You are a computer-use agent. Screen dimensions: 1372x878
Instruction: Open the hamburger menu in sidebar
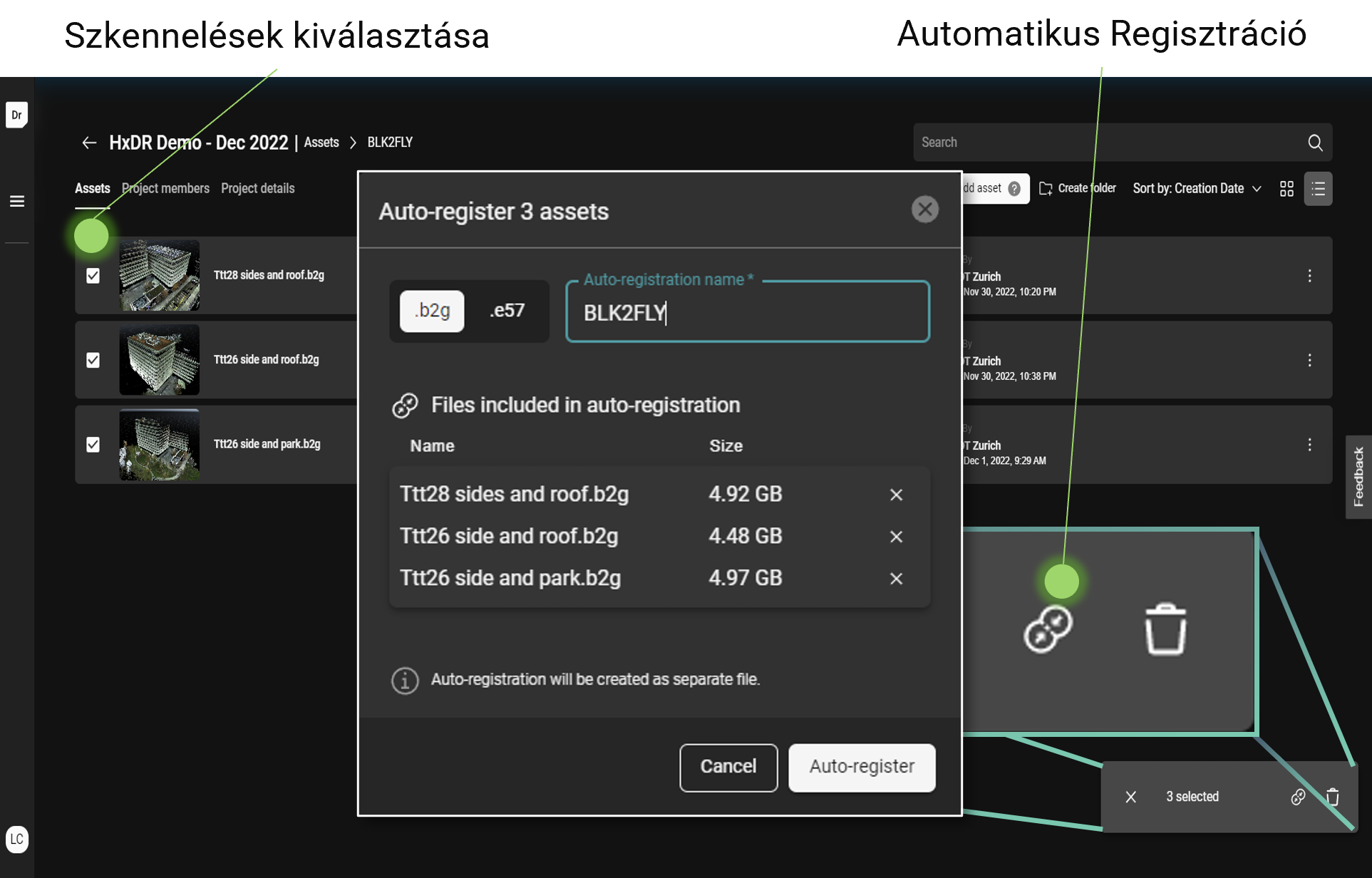(17, 202)
